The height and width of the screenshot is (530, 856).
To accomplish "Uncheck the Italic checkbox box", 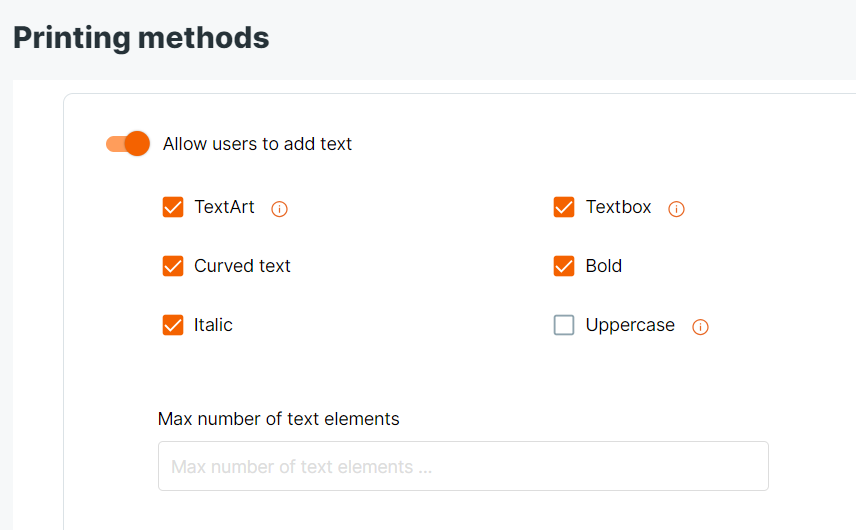I will click(173, 325).
